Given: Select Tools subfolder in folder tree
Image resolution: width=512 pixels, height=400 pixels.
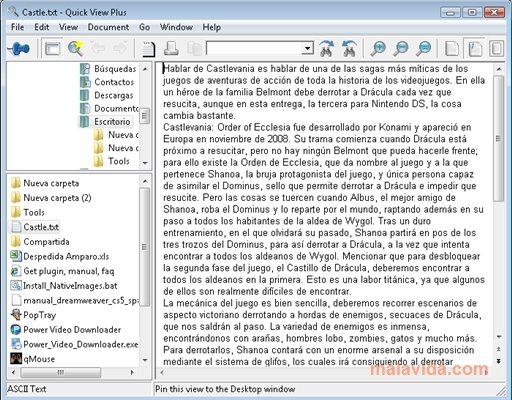Looking at the screenshot, I should (112, 161).
